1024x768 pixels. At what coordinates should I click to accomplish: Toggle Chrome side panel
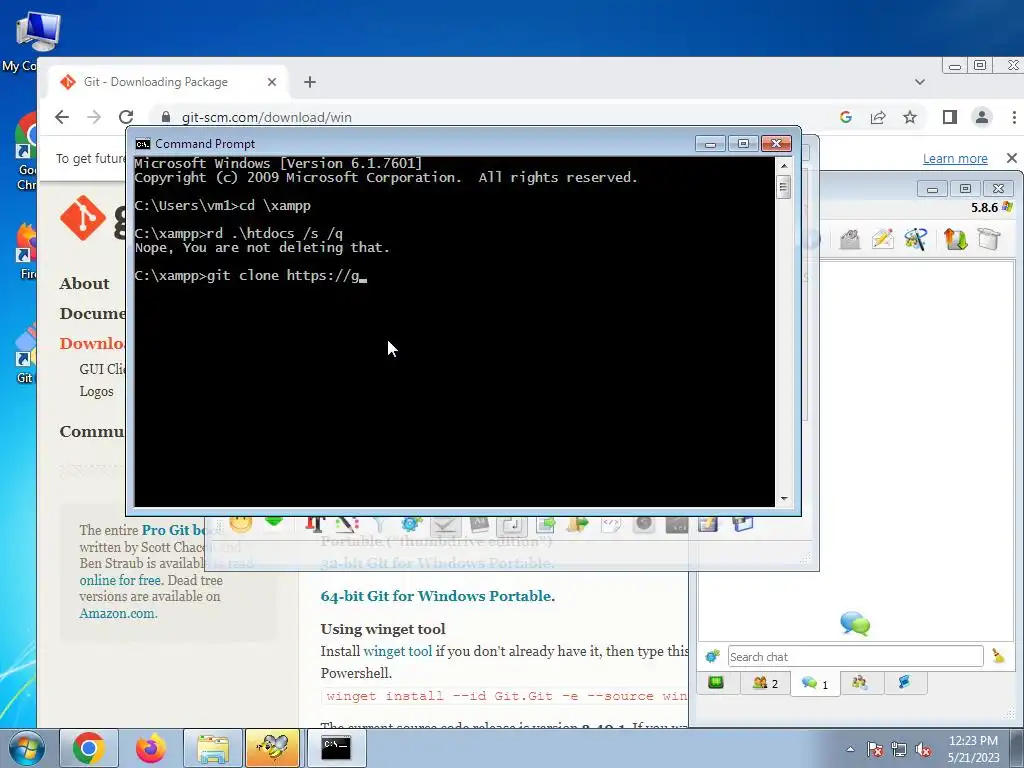[x=950, y=117]
